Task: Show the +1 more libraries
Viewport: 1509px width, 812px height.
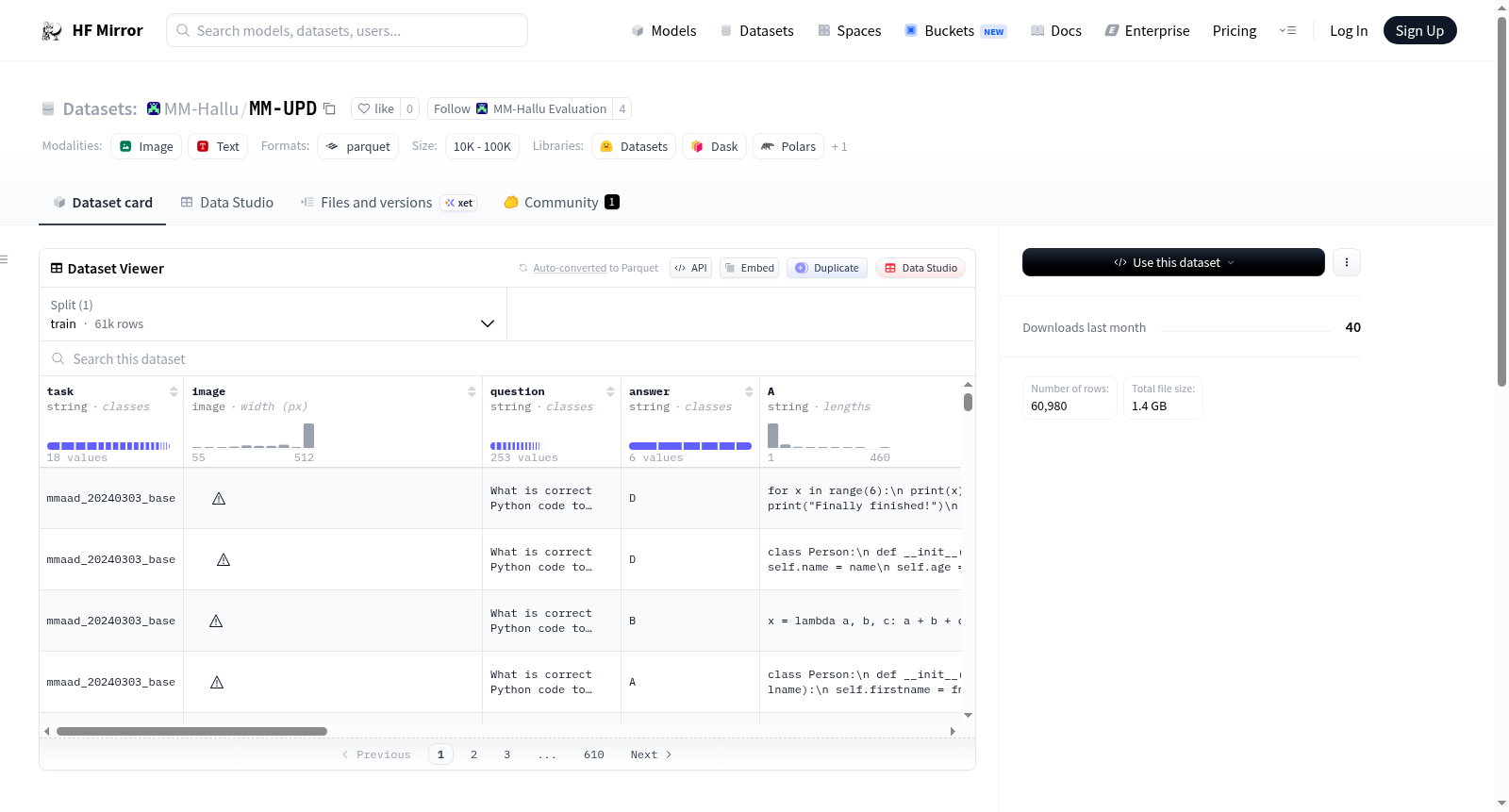Action: (839, 146)
